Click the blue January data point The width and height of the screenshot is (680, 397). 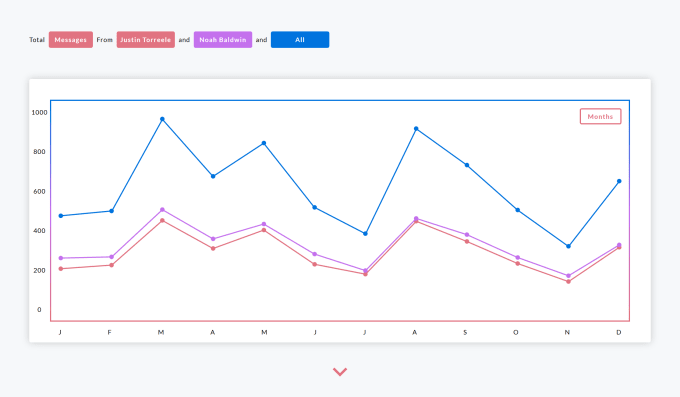[61, 216]
